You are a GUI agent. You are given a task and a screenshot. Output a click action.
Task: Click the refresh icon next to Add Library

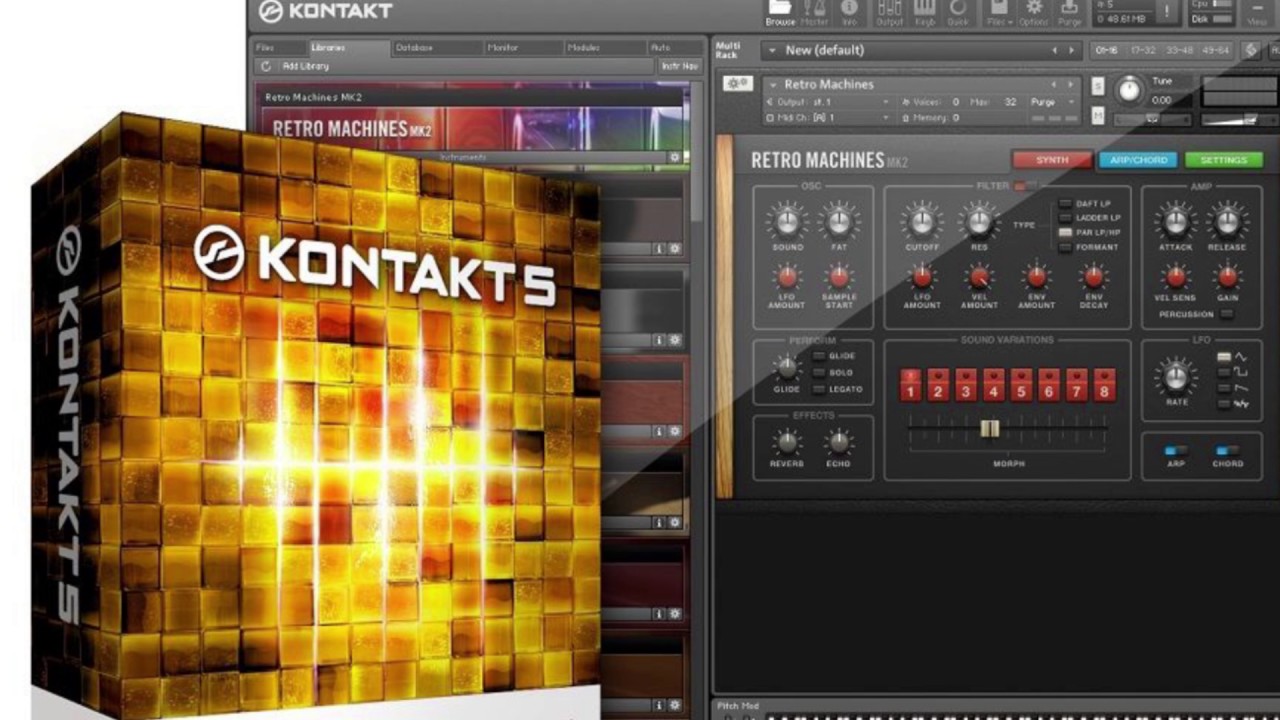coord(266,66)
